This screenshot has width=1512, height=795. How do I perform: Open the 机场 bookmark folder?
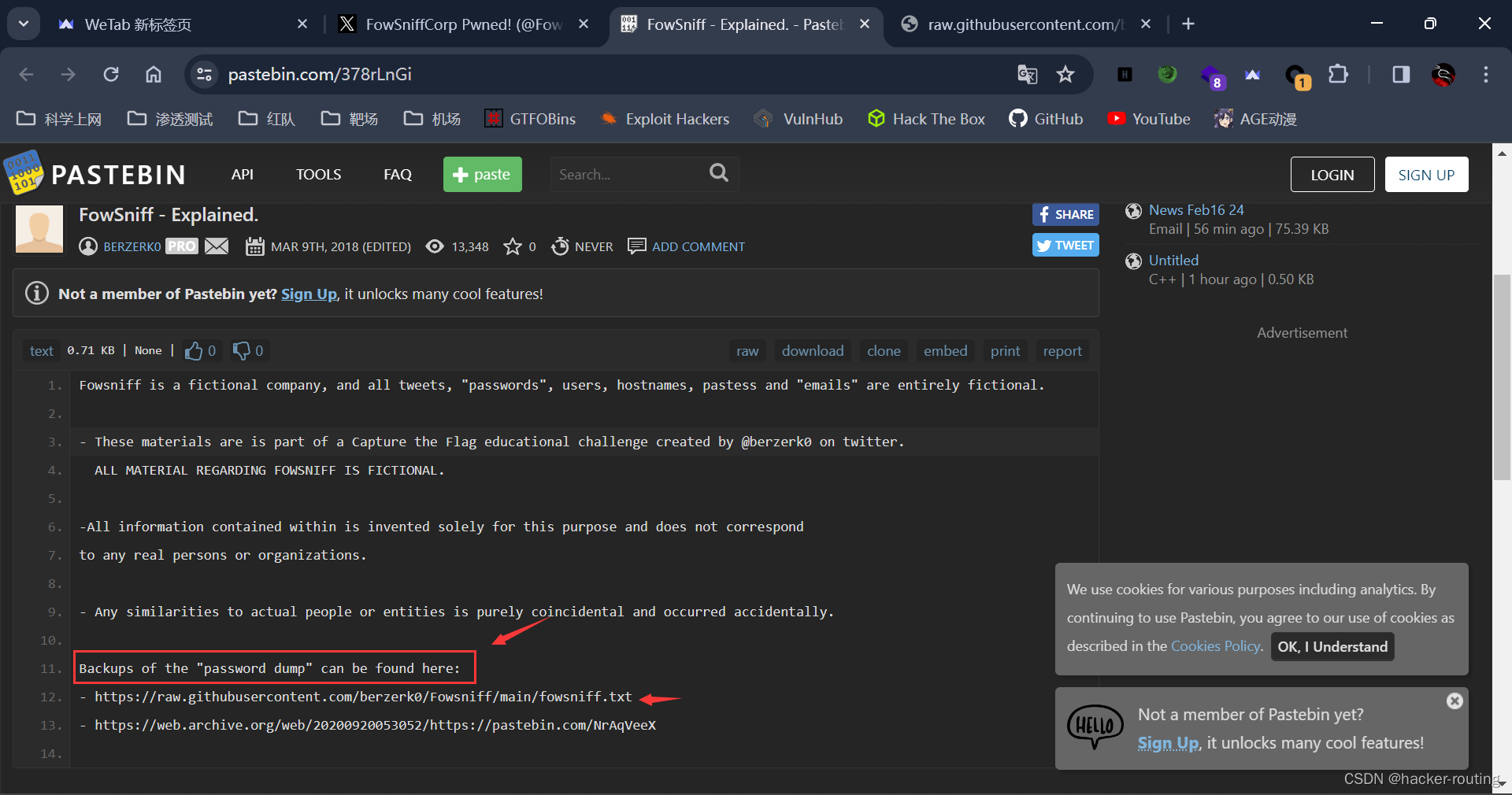(x=432, y=119)
